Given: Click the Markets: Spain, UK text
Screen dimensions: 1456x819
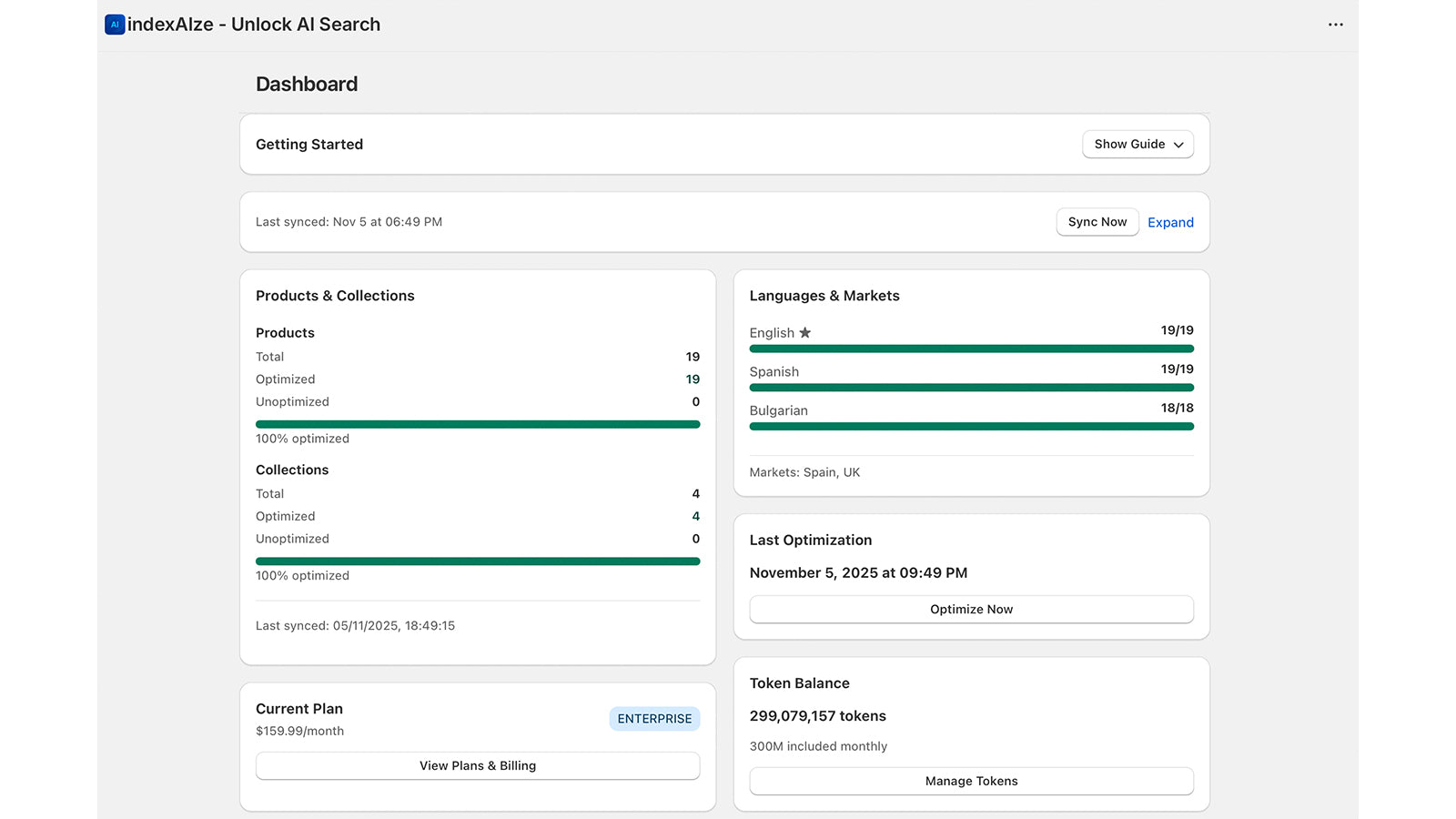Looking at the screenshot, I should (804, 472).
